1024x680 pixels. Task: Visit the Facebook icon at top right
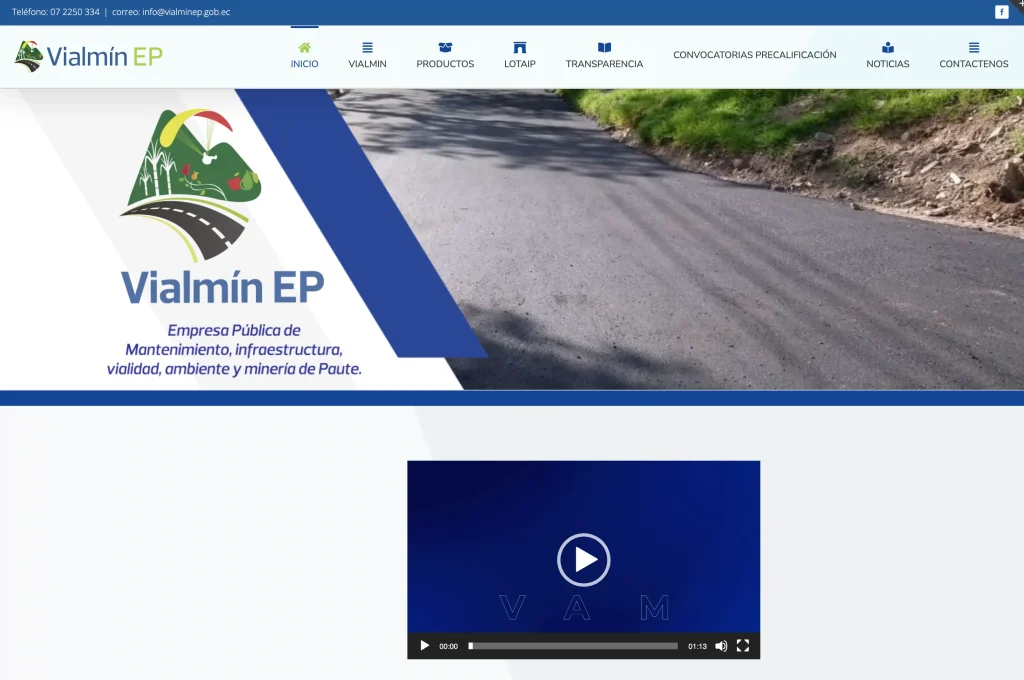point(1002,11)
